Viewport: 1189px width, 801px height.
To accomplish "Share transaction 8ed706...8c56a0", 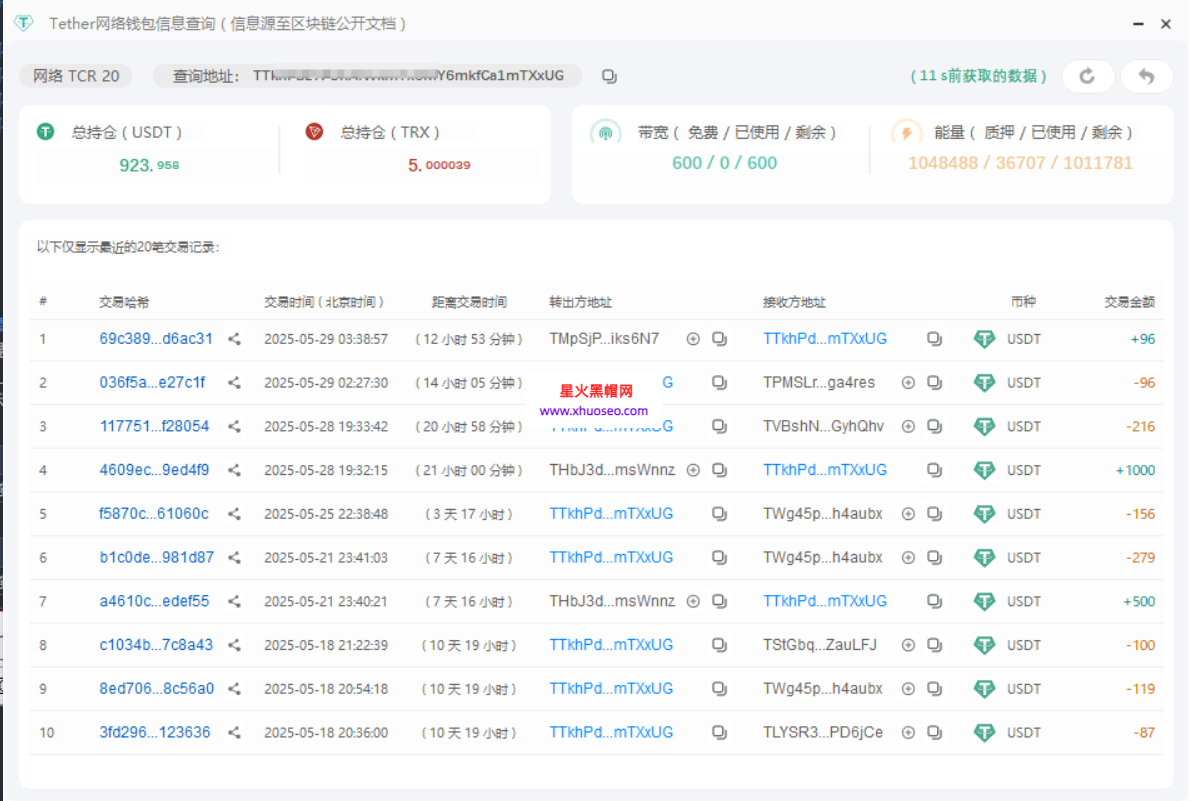I will point(234,689).
